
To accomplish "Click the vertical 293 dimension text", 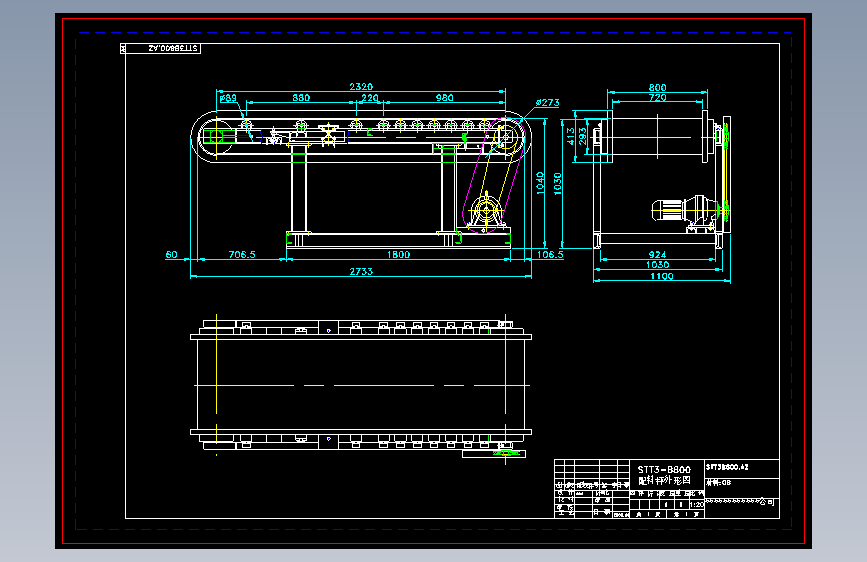I will click(582, 137).
